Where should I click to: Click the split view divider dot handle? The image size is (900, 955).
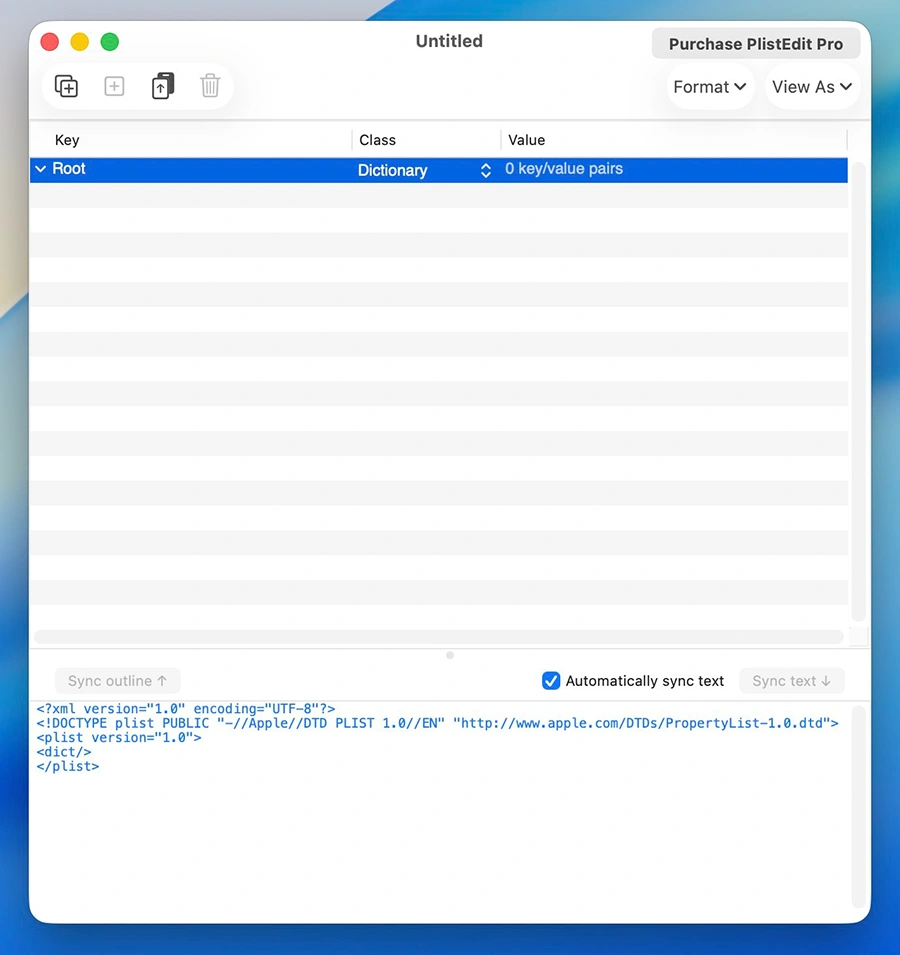coord(450,656)
